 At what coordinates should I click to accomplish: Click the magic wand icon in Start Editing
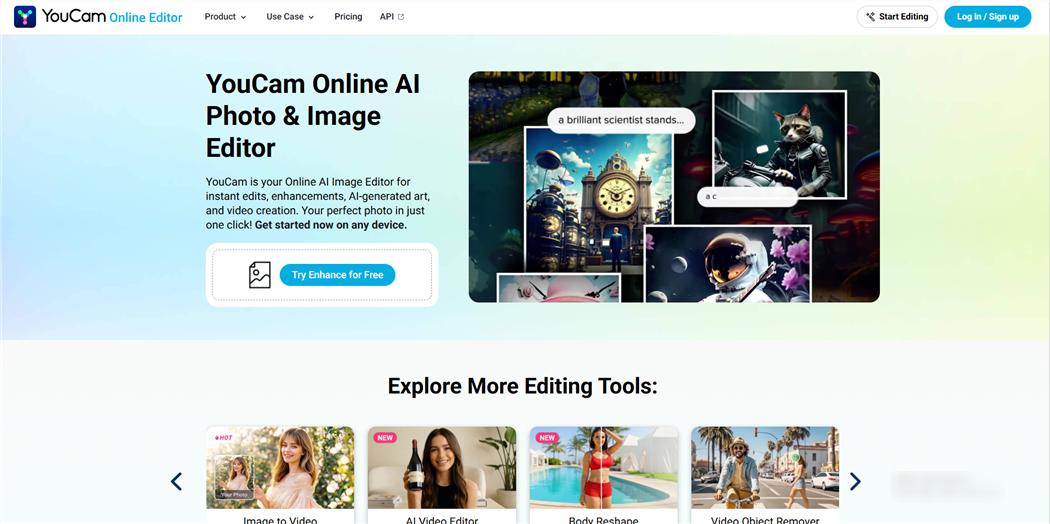871,17
